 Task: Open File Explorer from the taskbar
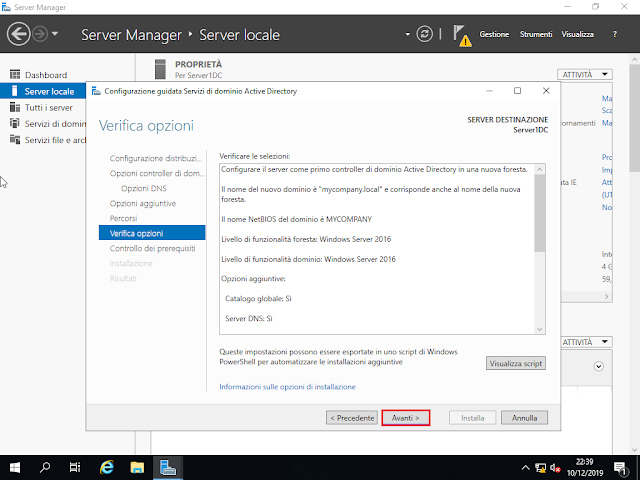(137, 467)
